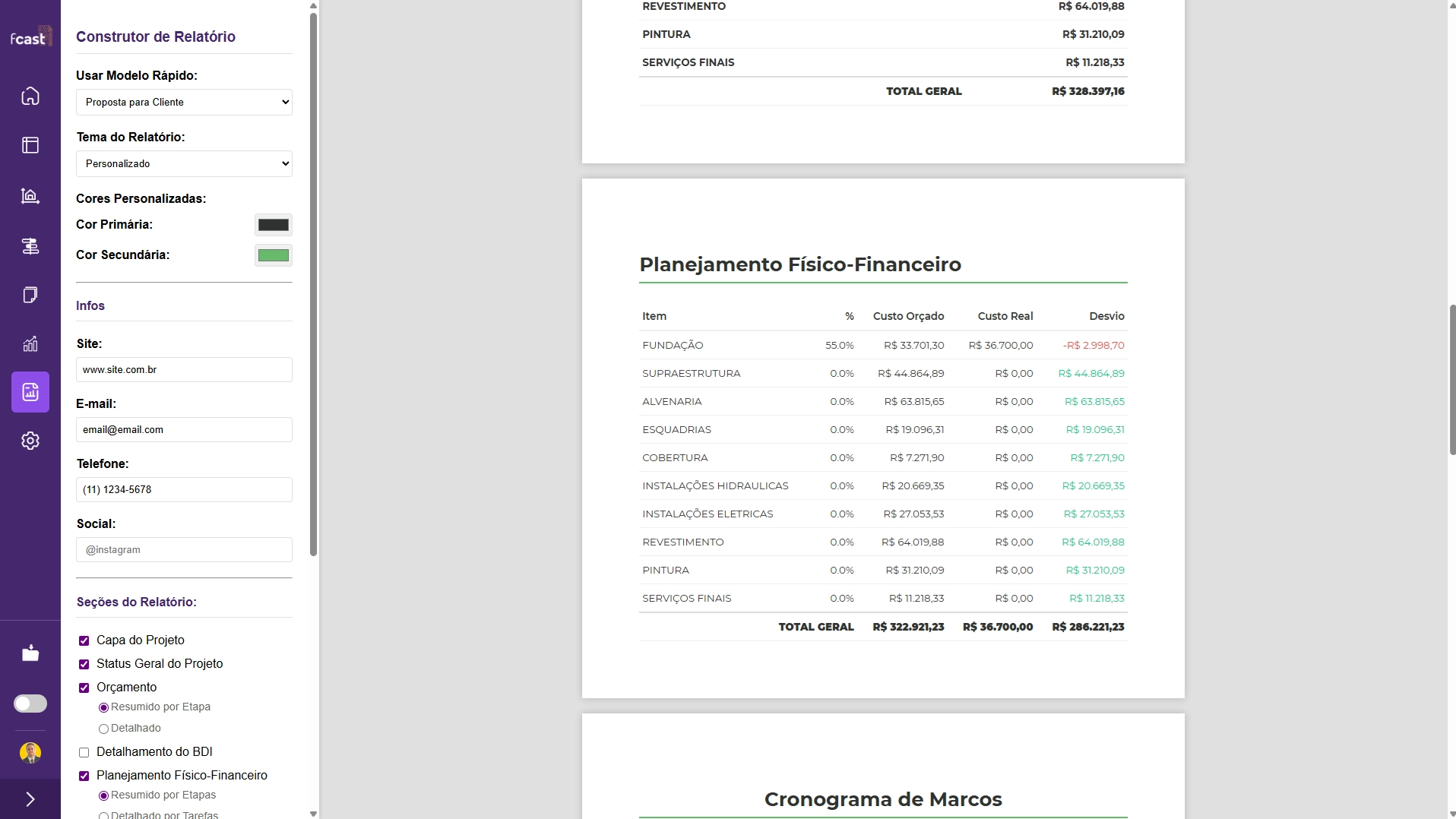The image size is (1456, 819).
Task: Open Usar Modelo Rápido dropdown
Action: [184, 102]
